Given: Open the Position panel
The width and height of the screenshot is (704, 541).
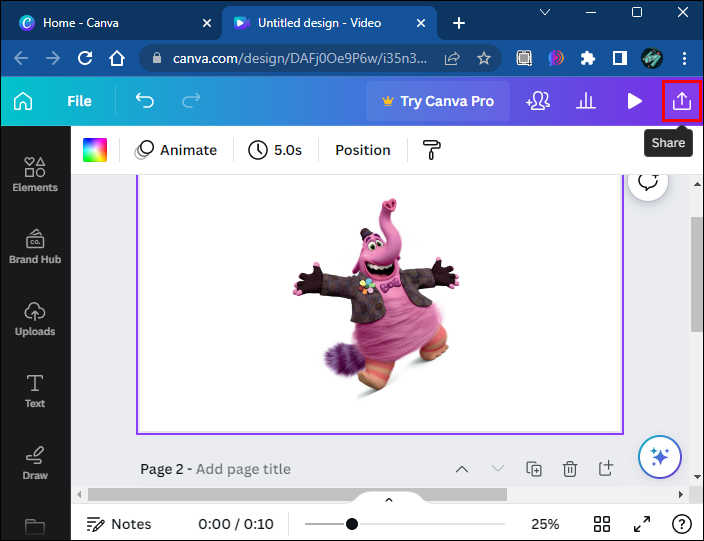Looking at the screenshot, I should pyautogui.click(x=363, y=150).
